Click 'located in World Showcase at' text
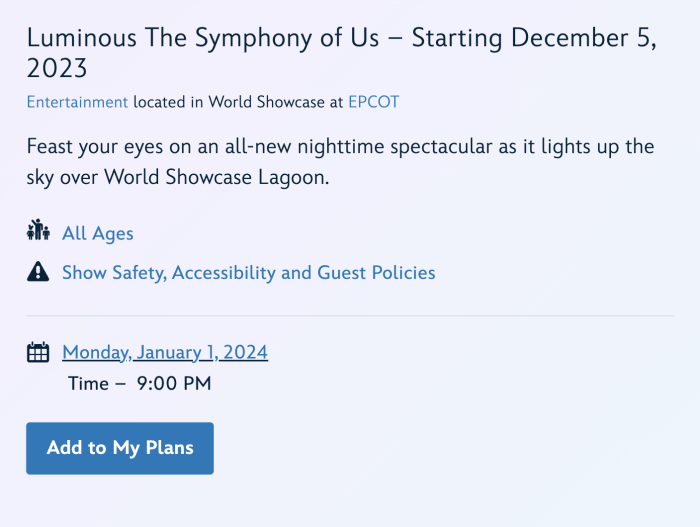The image size is (700, 527). pyautogui.click(x=238, y=102)
